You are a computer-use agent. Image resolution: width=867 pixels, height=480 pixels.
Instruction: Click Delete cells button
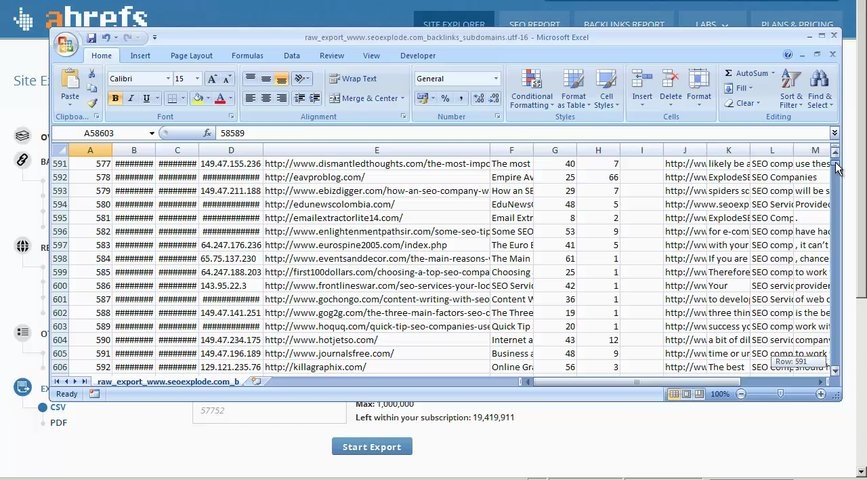pos(671,87)
